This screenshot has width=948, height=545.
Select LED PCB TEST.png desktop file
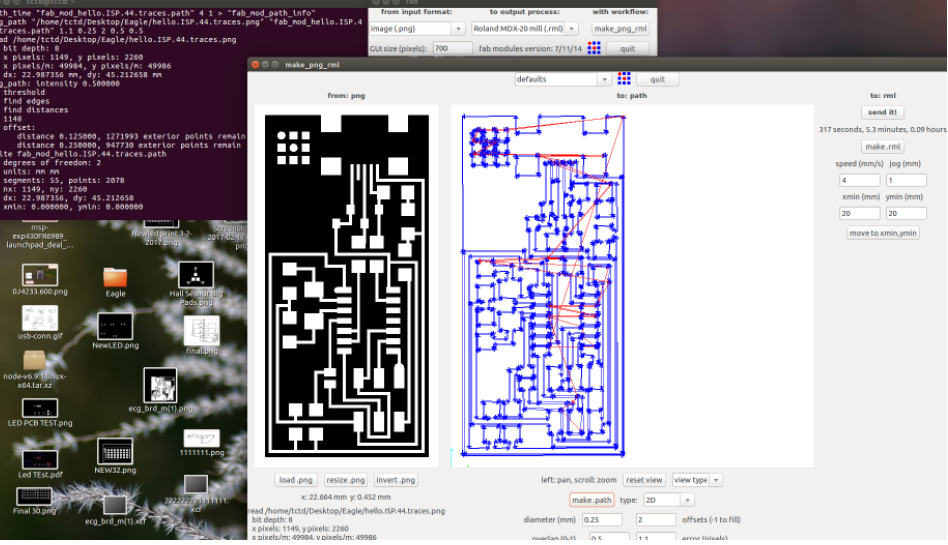coord(40,413)
